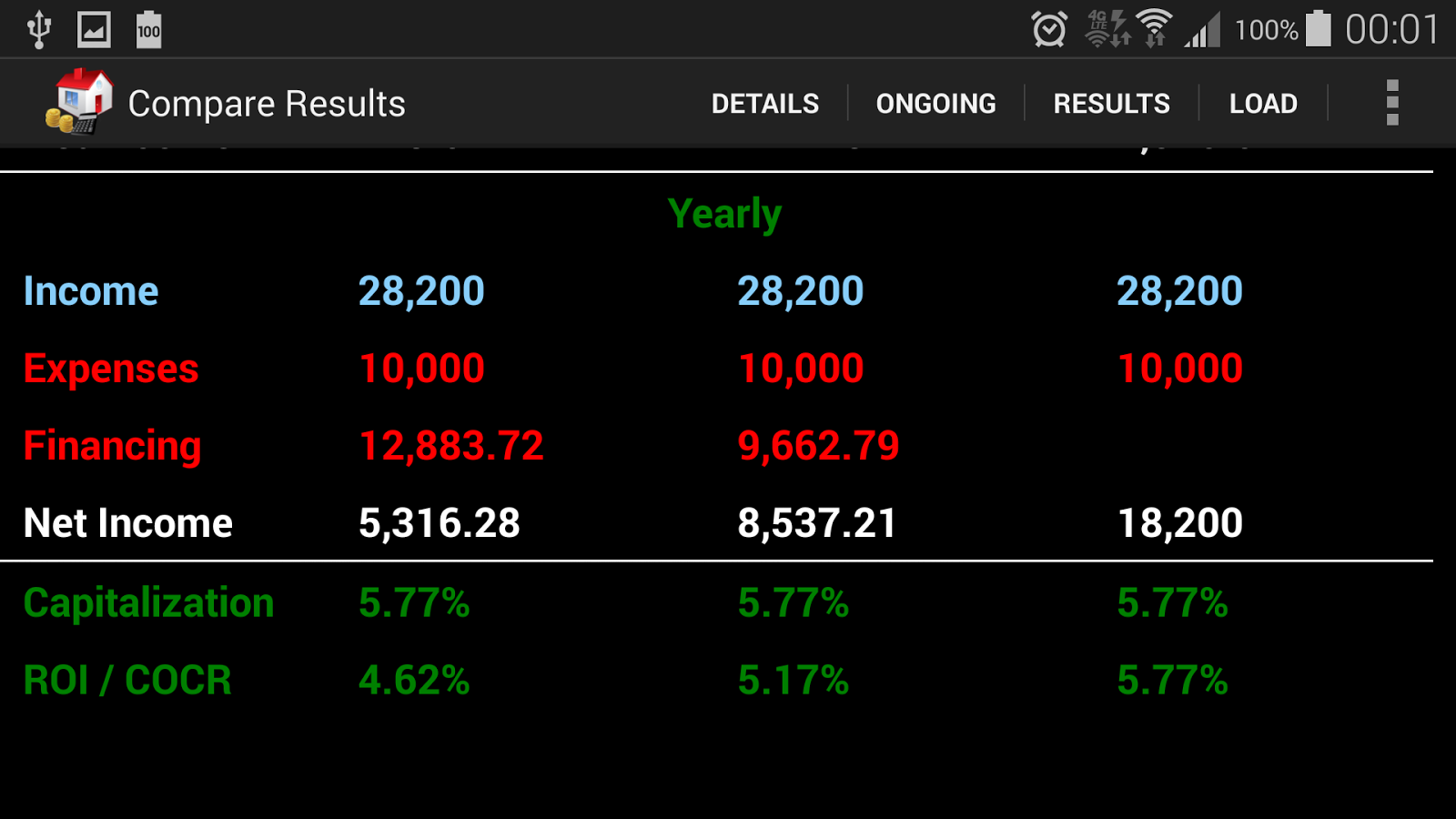Image resolution: width=1456 pixels, height=819 pixels.
Task: Select the 8,537.21 net income value
Action: [x=817, y=523]
